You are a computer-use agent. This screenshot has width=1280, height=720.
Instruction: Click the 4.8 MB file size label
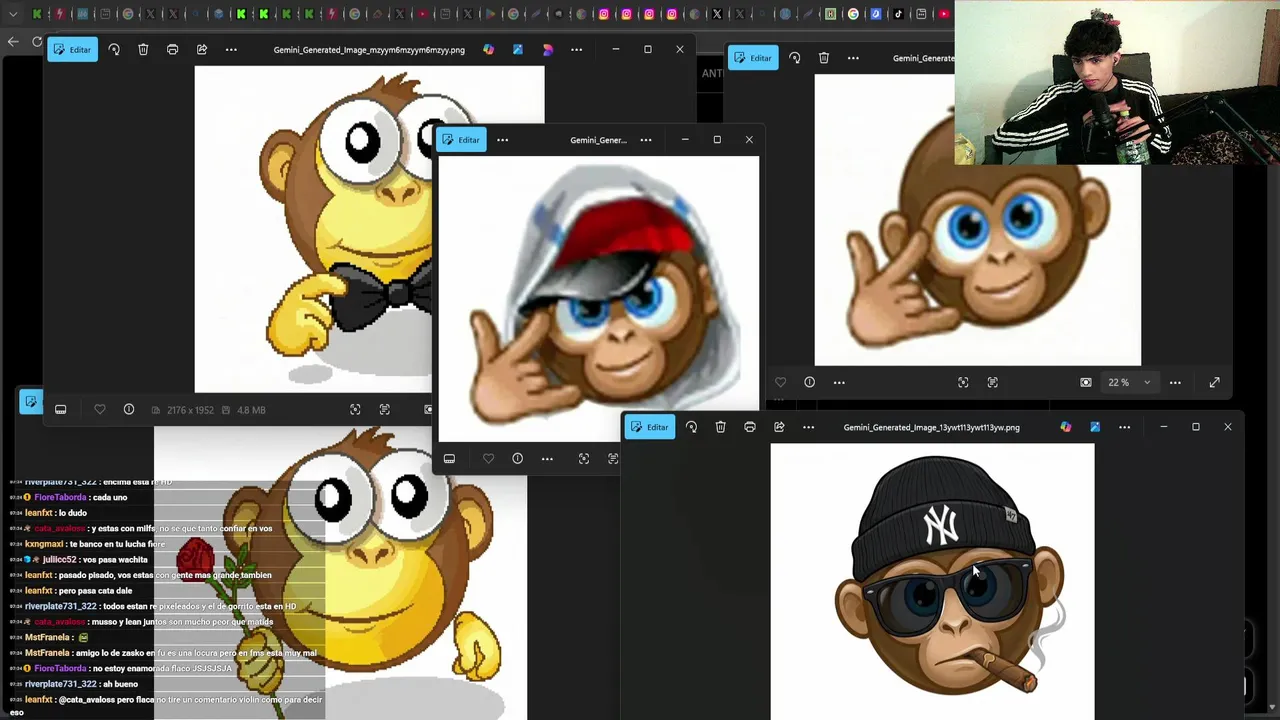251,410
